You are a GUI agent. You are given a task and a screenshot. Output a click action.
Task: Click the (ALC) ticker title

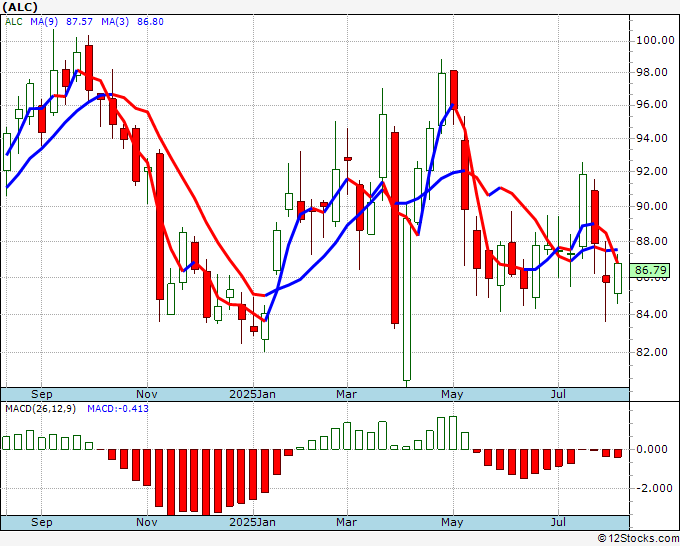20,7
